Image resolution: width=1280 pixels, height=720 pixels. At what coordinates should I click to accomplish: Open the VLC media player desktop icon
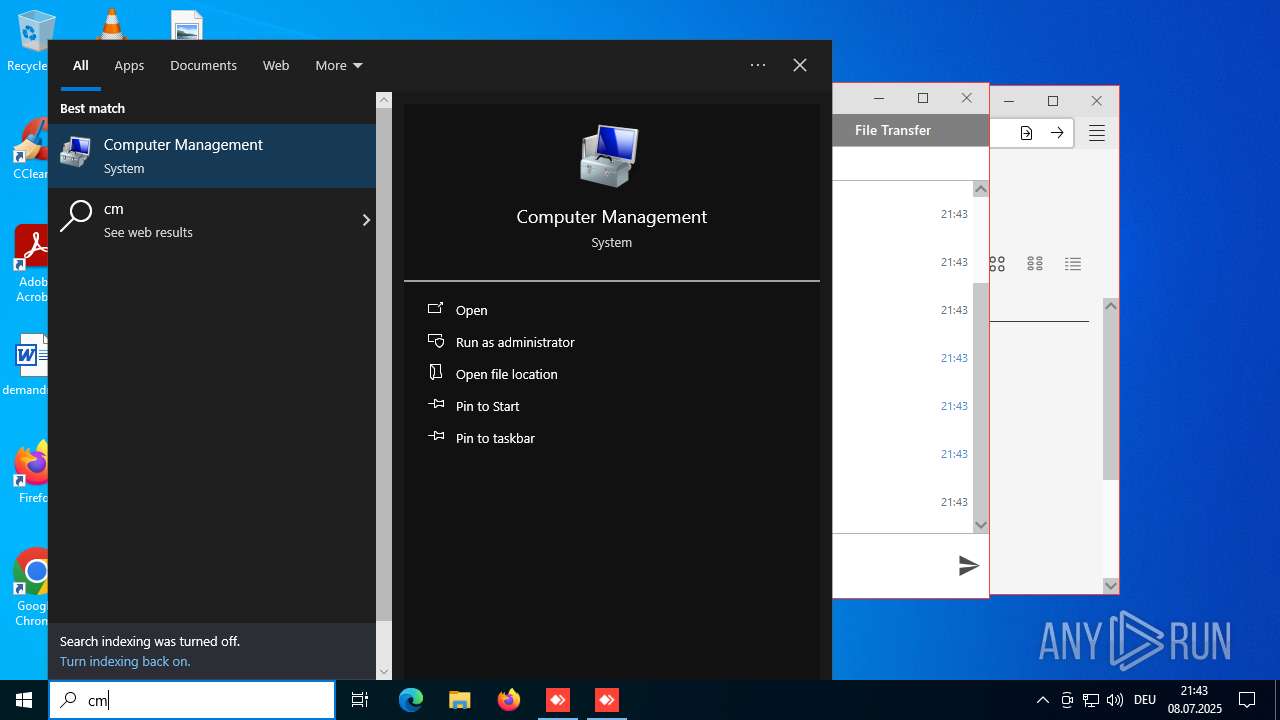point(111,24)
